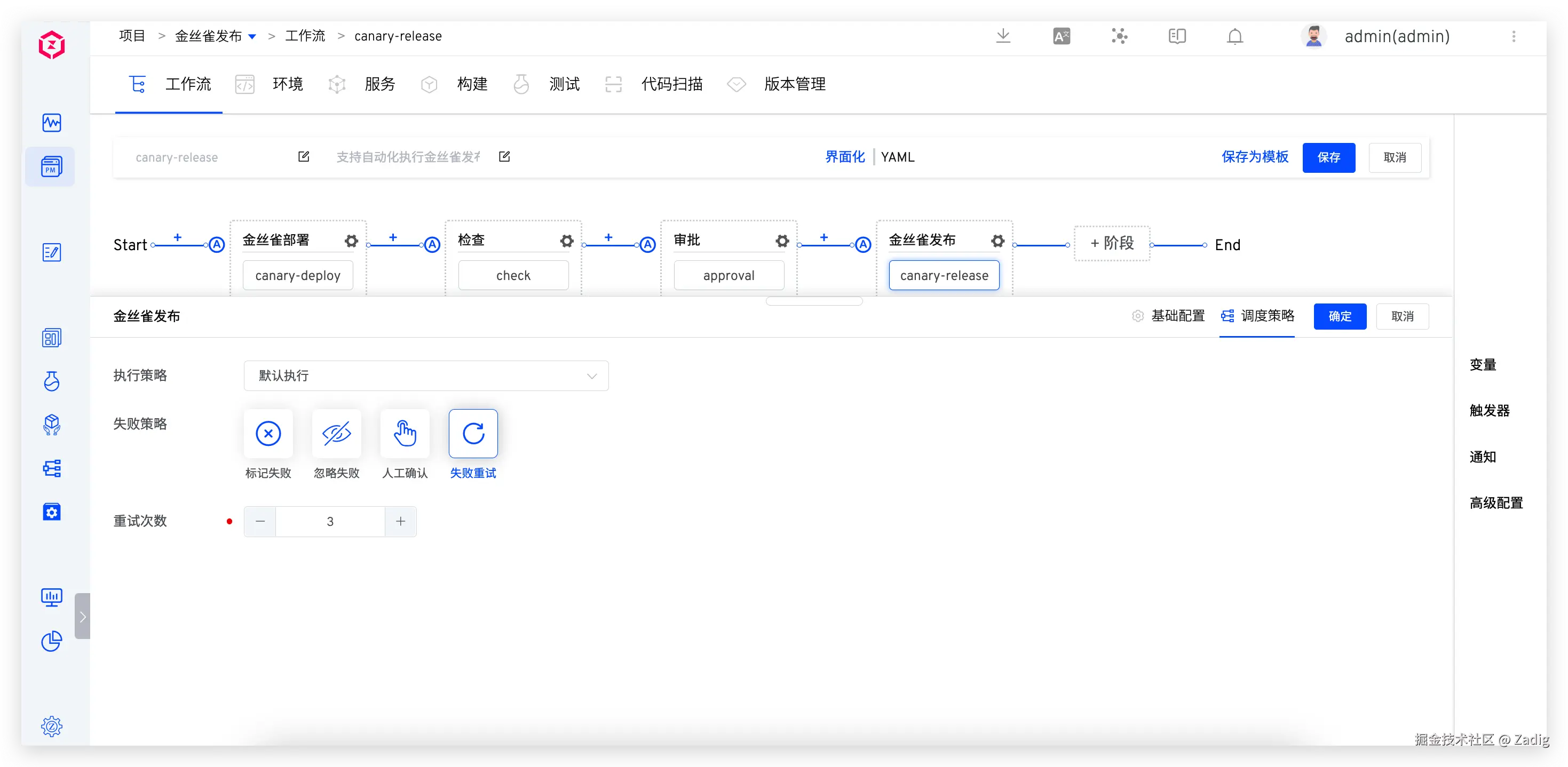
Task: Click the Zadig logo in the sidebar
Action: pos(52,44)
